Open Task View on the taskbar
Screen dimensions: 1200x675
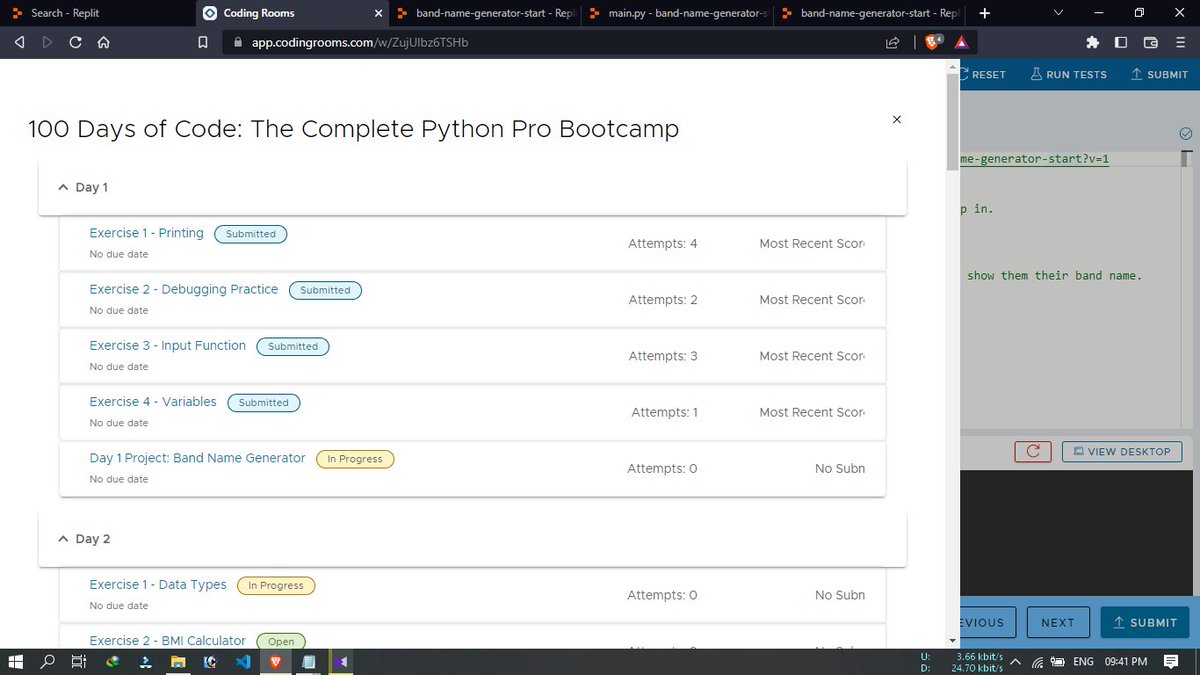click(79, 661)
